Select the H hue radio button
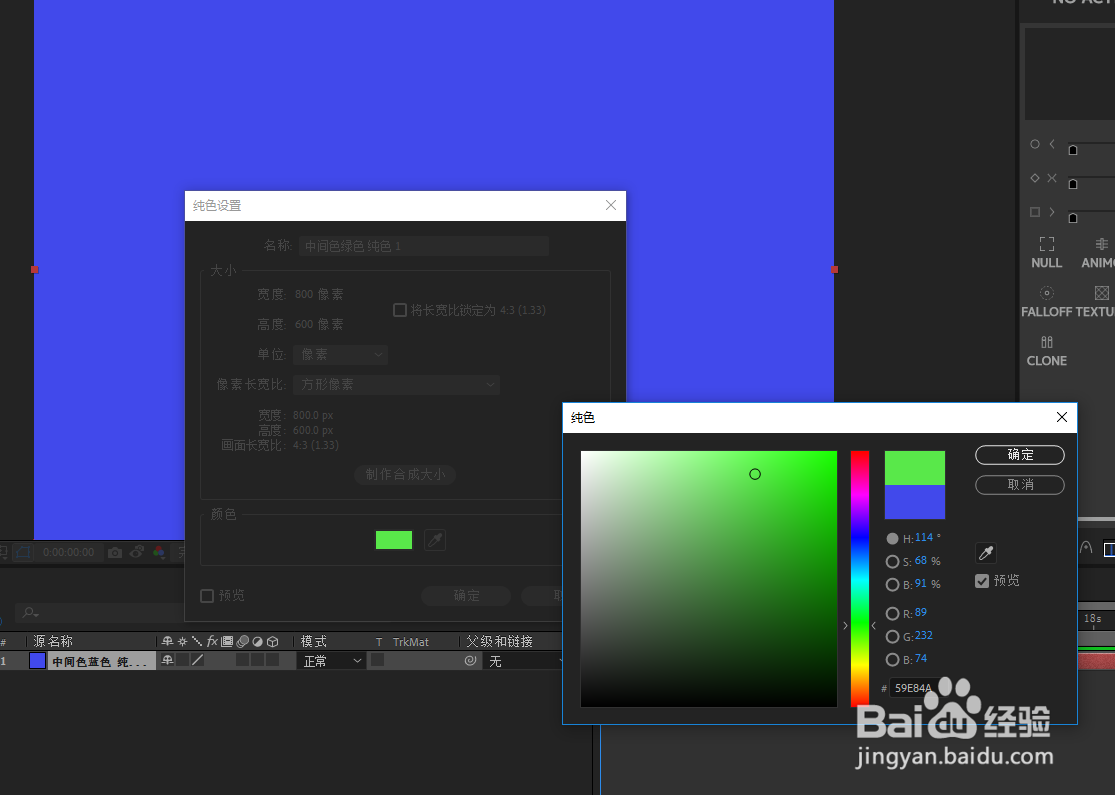Screen dimensions: 1115x795 coord(892,539)
